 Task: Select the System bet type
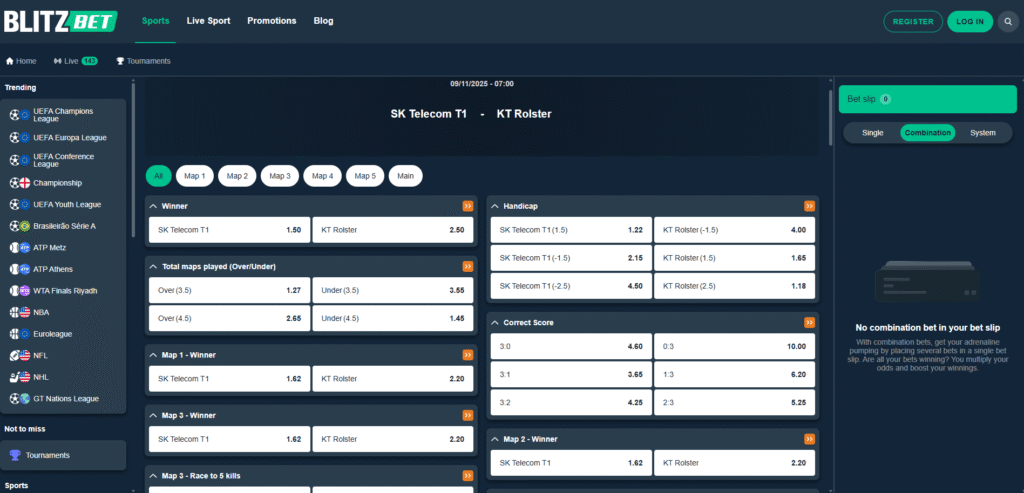982,133
